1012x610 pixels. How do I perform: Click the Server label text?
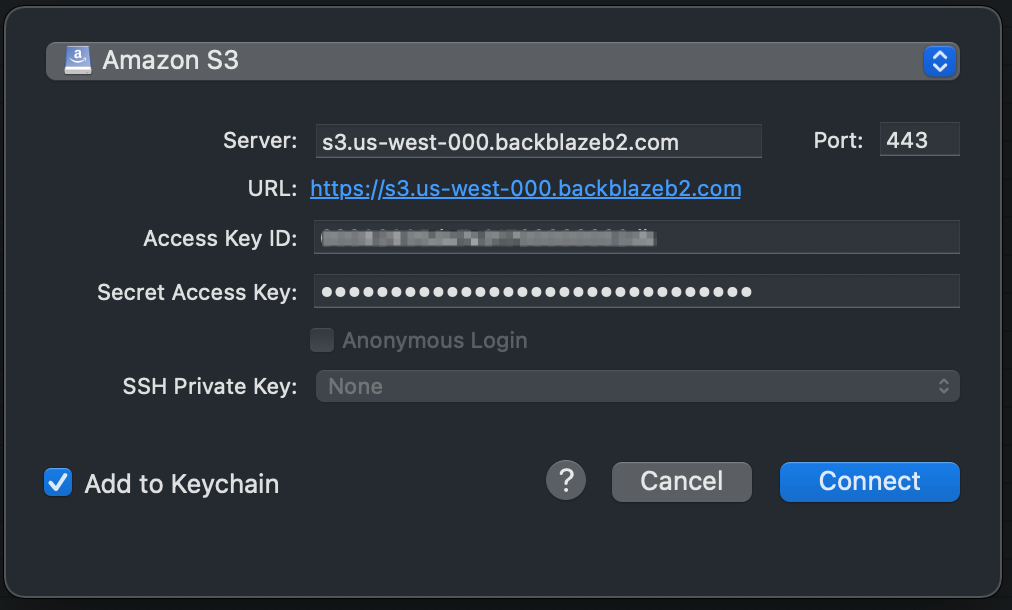coord(260,140)
